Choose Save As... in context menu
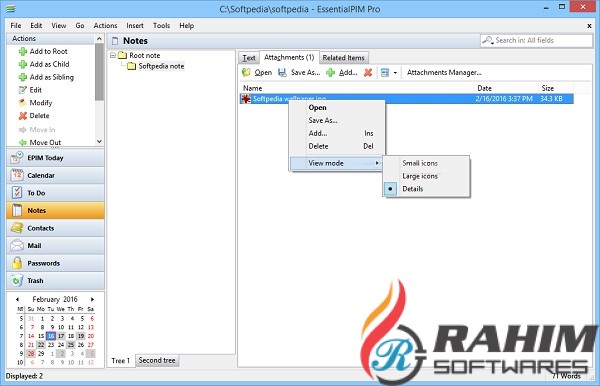This screenshot has height=386, width=600. (336, 120)
